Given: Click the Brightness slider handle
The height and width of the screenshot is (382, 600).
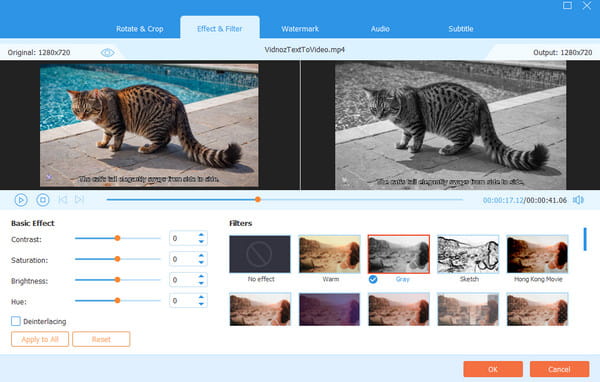Looking at the screenshot, I should (117, 280).
